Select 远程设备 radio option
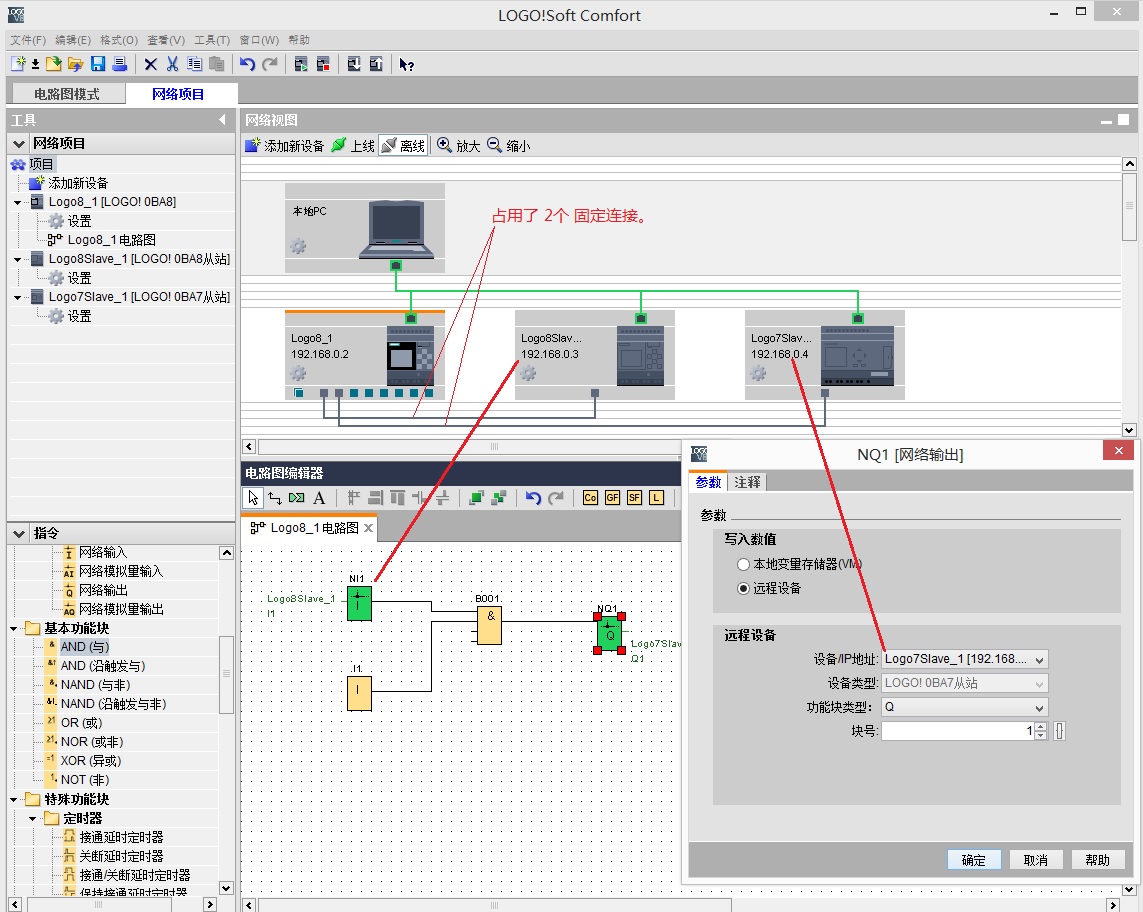The image size is (1143, 912). pyautogui.click(x=744, y=588)
